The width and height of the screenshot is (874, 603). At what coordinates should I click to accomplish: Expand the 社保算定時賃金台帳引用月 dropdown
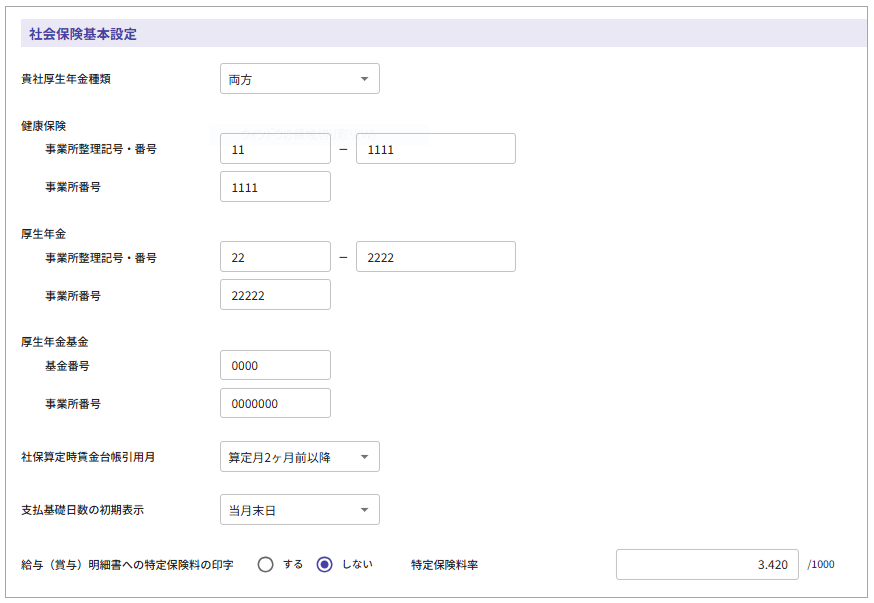[x=299, y=457]
